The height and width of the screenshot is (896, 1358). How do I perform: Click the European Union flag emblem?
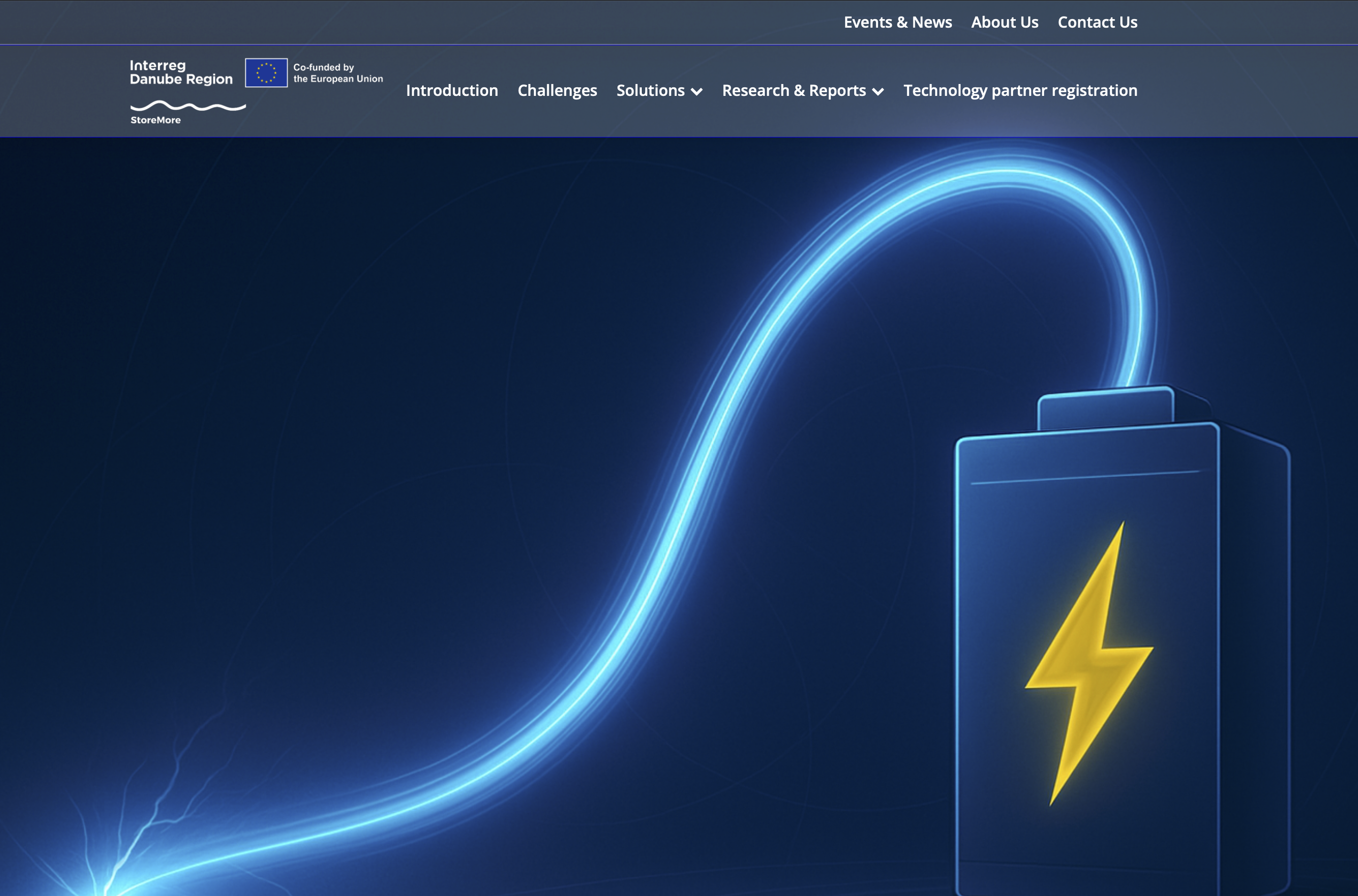(x=266, y=73)
